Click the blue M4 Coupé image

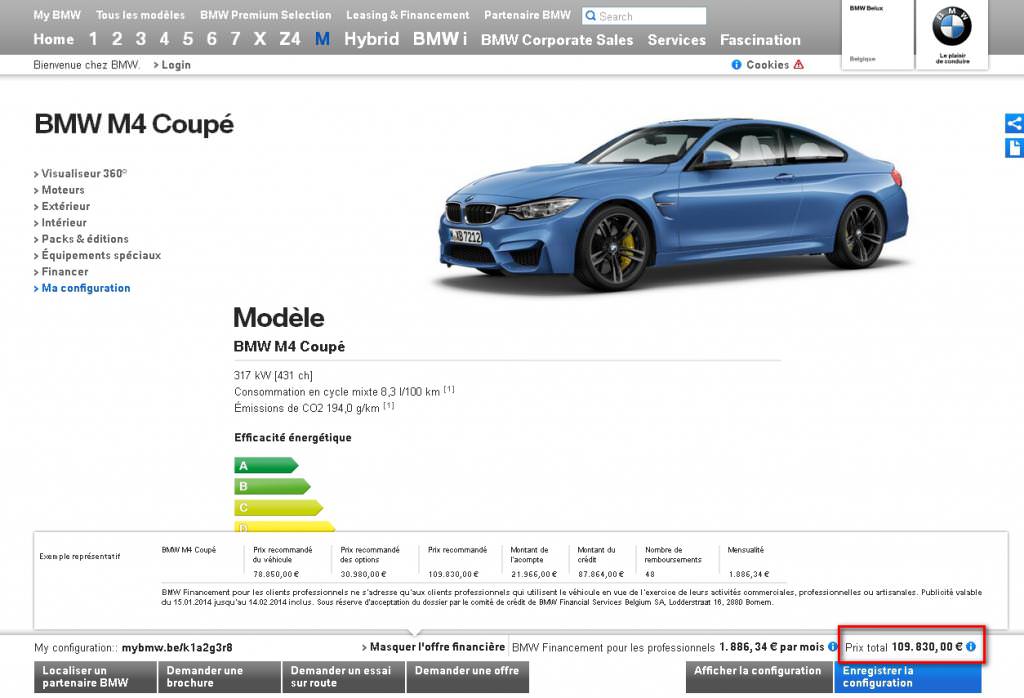click(x=672, y=204)
